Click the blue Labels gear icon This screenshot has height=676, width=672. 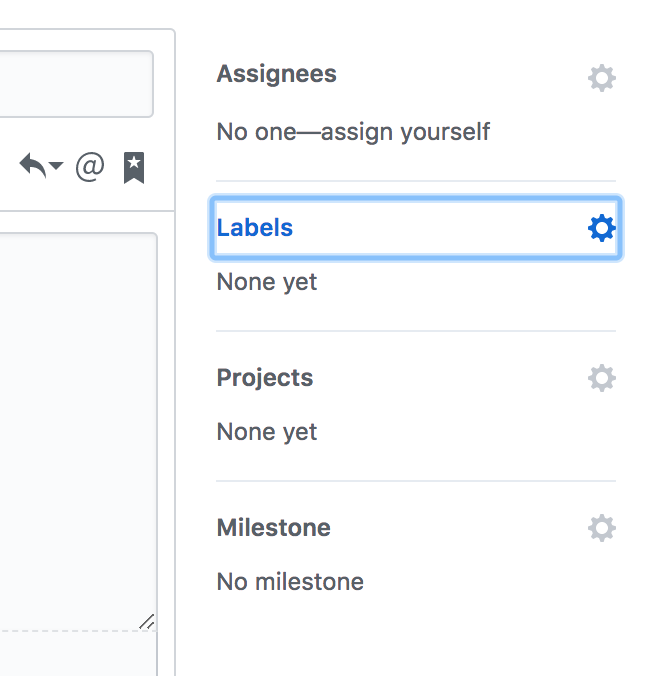602,228
